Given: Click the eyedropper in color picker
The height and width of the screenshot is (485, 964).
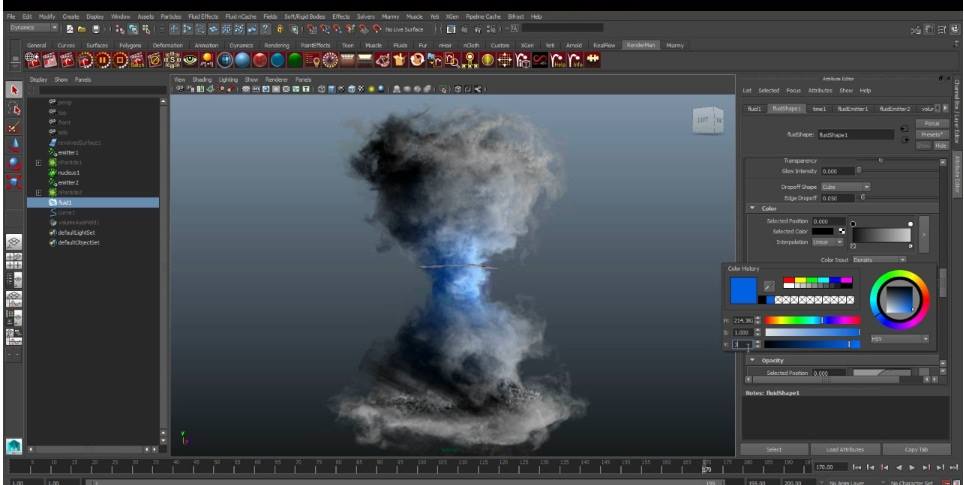Looking at the screenshot, I should tap(768, 286).
